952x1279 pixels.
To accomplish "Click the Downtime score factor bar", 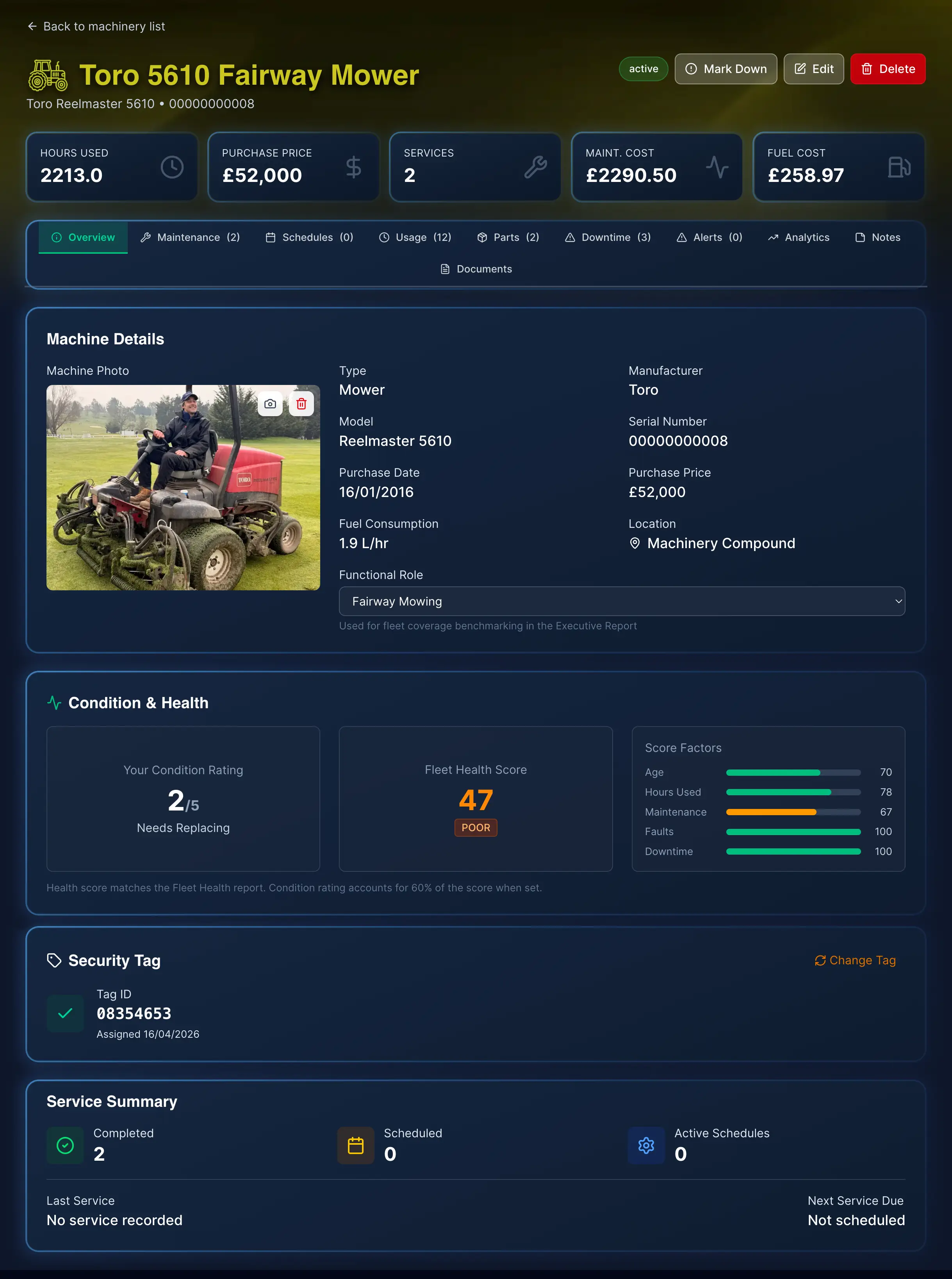I will [x=793, y=851].
